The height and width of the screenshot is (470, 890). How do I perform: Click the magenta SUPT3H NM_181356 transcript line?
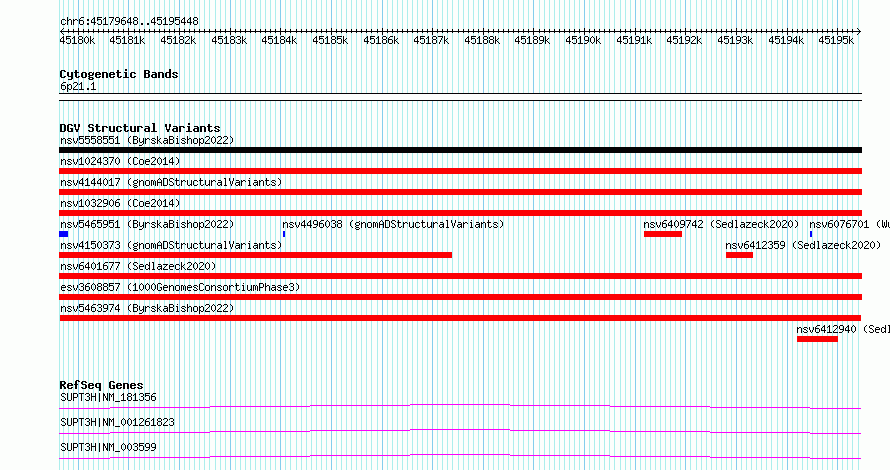click(x=460, y=406)
